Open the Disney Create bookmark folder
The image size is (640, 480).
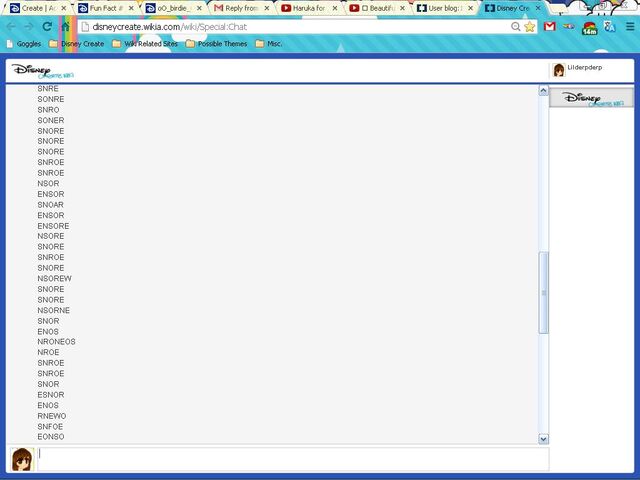click(x=77, y=44)
